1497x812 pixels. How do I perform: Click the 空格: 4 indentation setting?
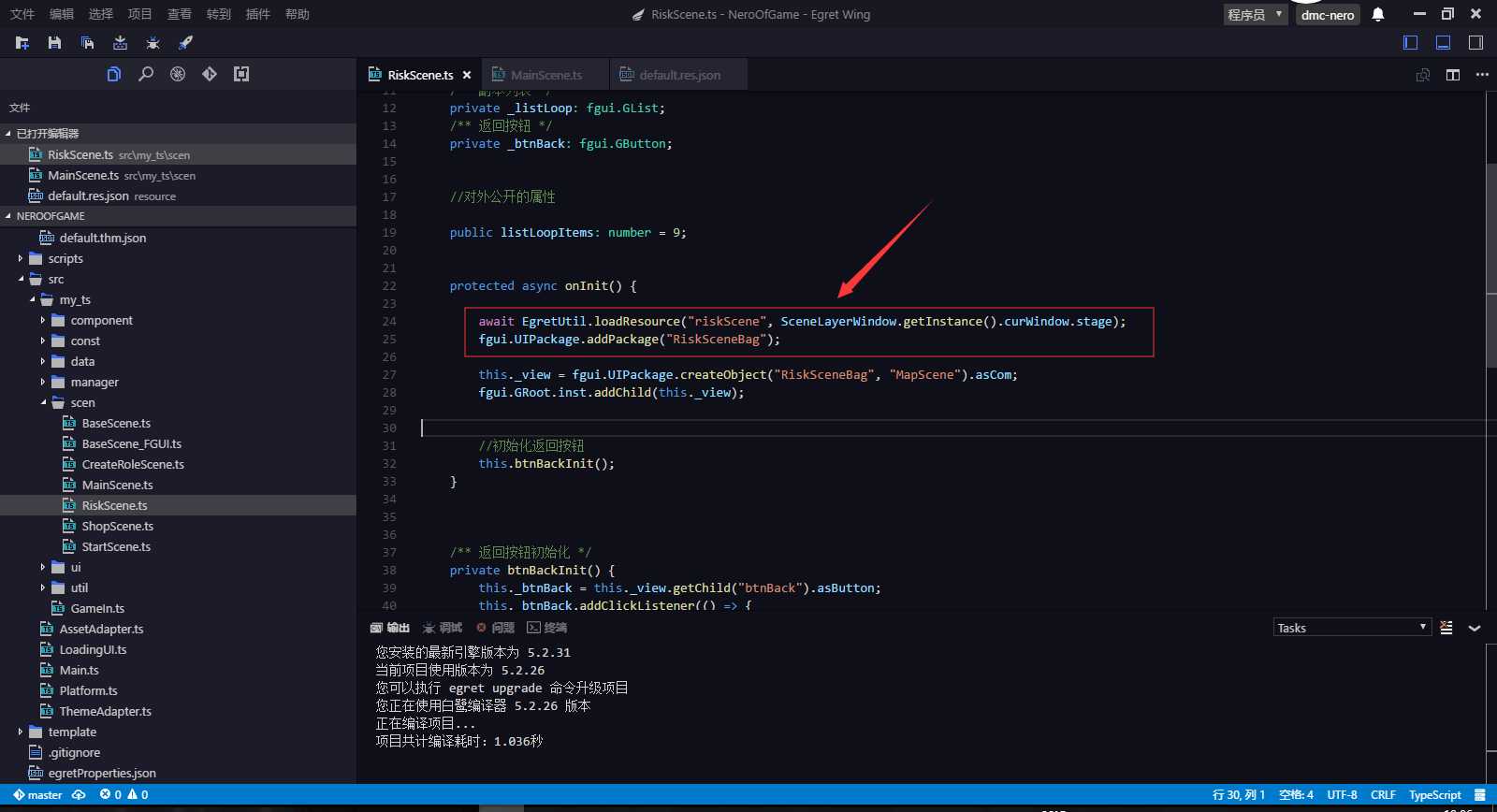(x=1296, y=795)
